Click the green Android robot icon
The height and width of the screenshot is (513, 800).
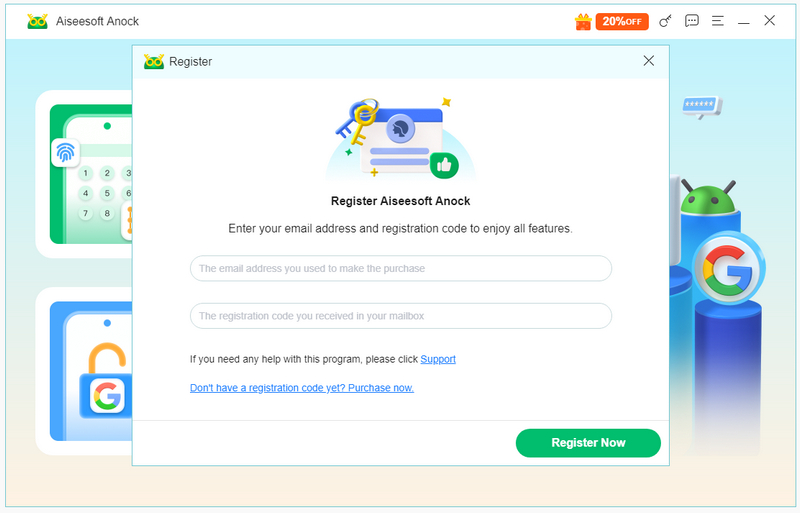click(709, 200)
